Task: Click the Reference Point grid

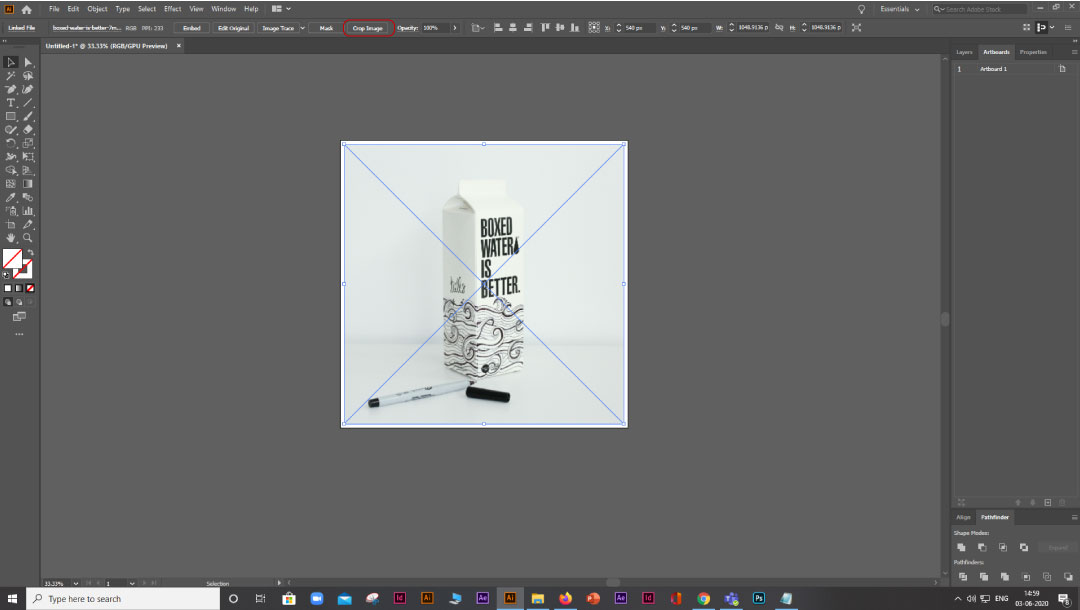Action: (x=594, y=28)
